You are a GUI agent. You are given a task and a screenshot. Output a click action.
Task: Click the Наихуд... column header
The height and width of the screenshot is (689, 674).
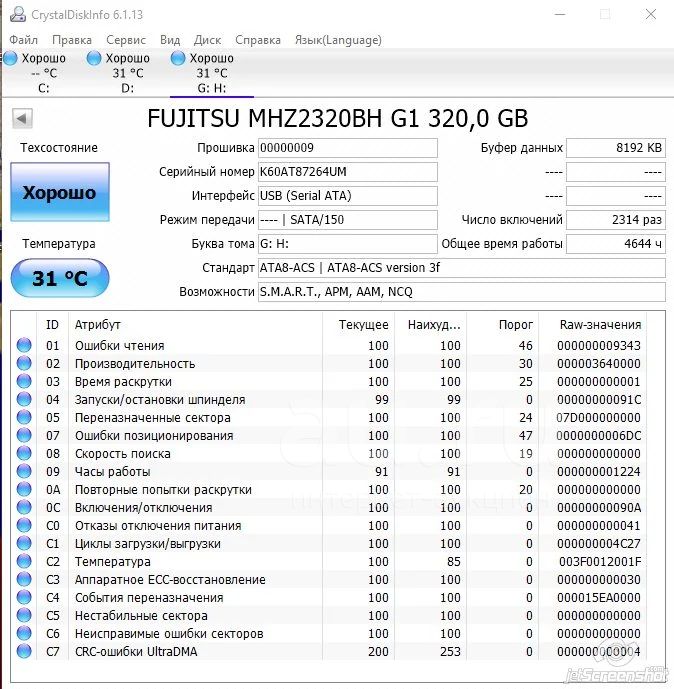431,325
